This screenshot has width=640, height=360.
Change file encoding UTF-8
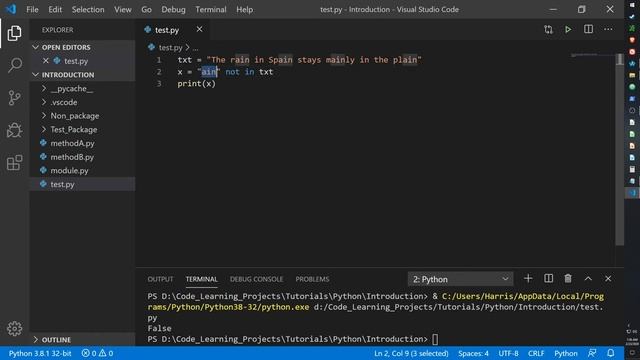(508, 353)
